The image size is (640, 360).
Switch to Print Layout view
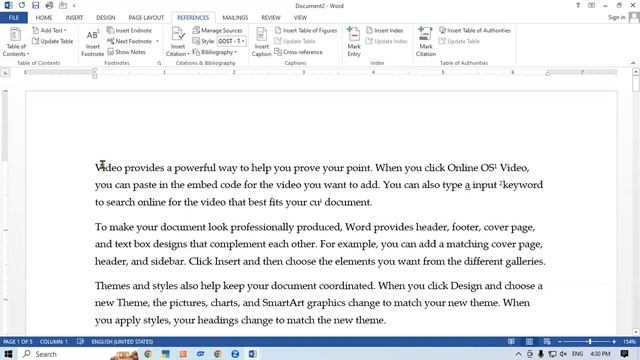pyautogui.click(x=529, y=342)
